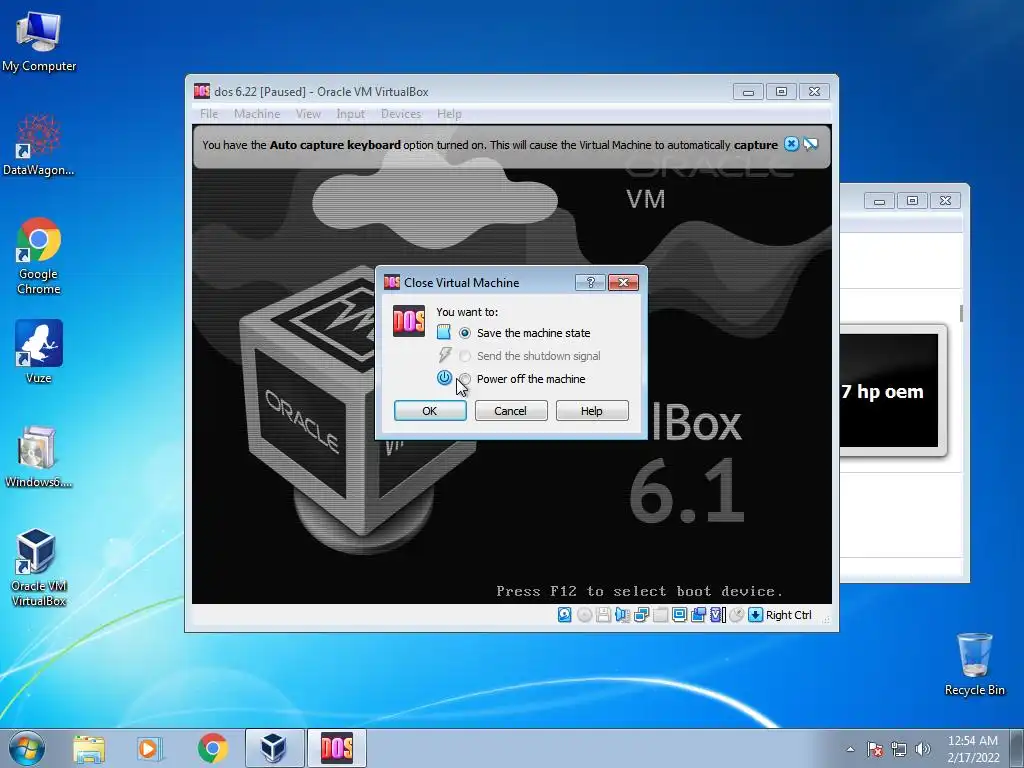Click the hard disk status bar indicator

tap(565, 615)
